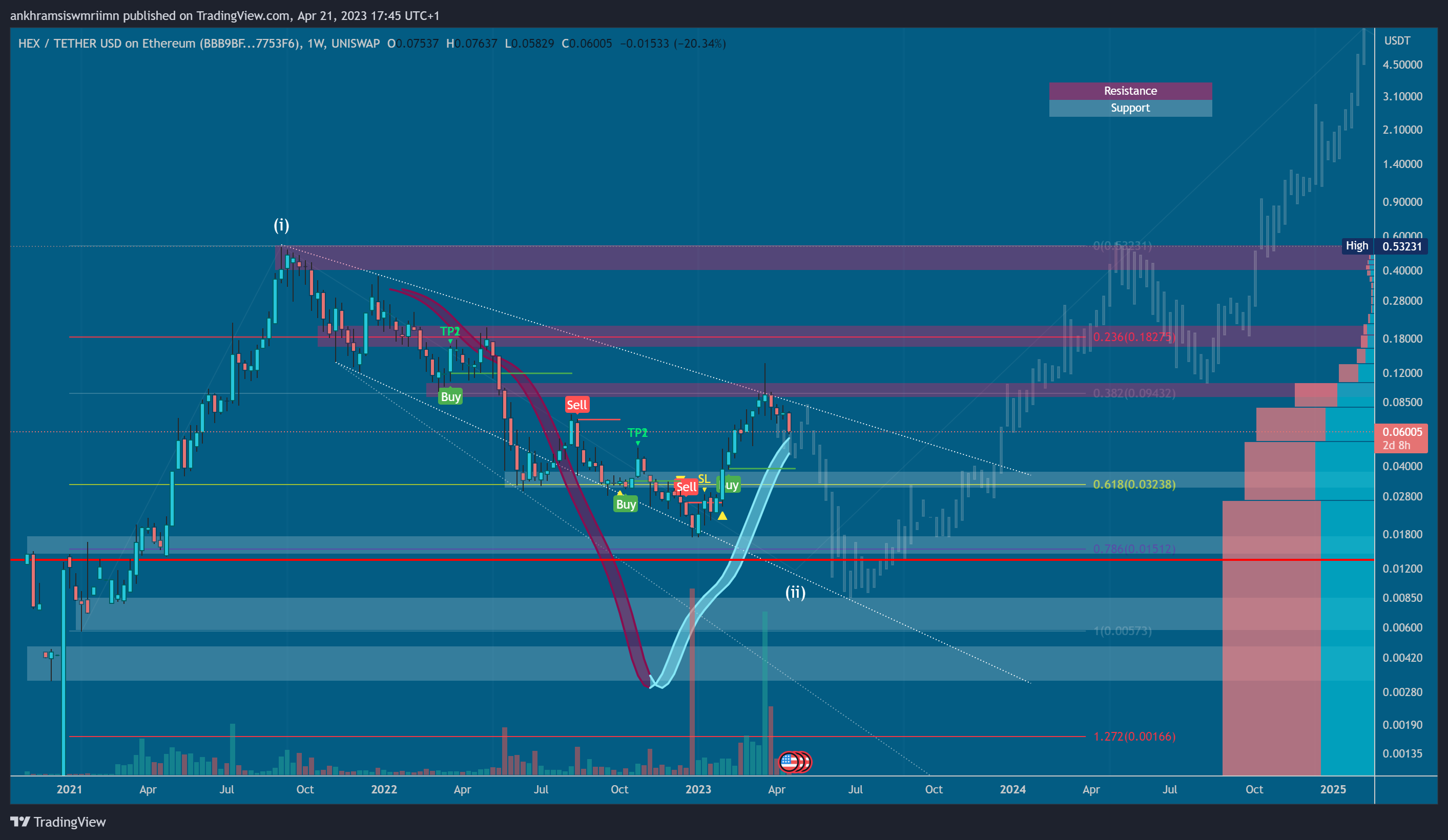Click the yellow SL label
1448x840 pixels.
point(704,479)
